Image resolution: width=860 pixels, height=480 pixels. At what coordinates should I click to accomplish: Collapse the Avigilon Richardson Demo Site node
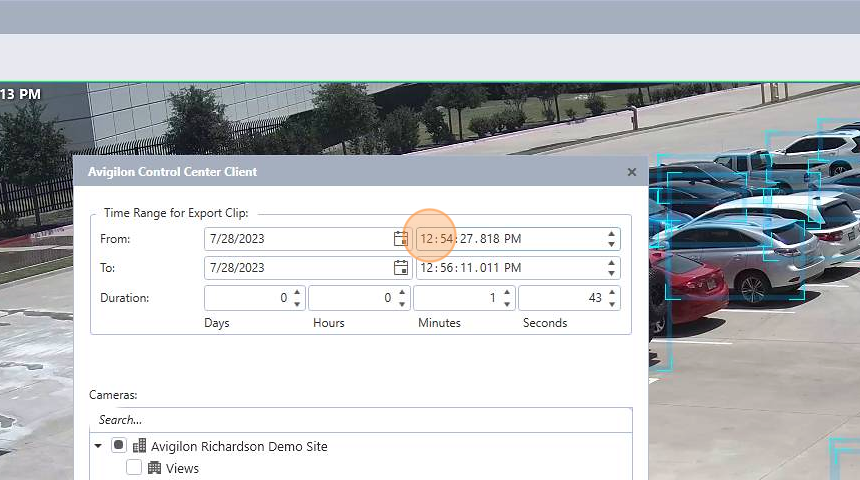tap(98, 446)
